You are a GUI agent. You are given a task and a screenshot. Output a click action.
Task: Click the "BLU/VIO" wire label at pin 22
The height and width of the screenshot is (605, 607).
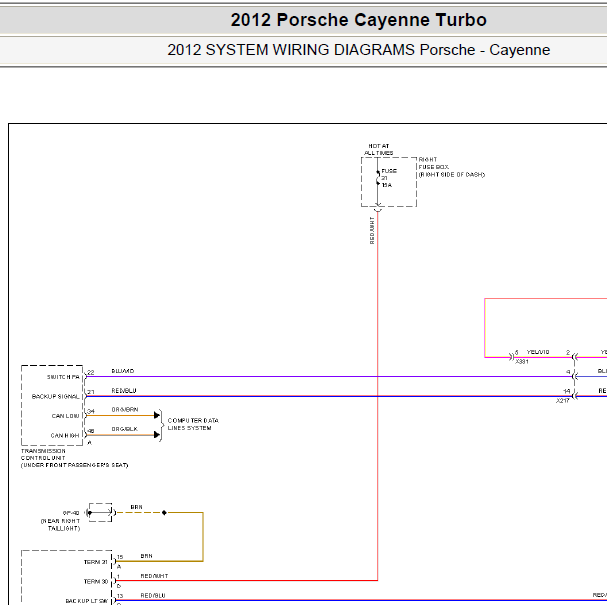(123, 371)
